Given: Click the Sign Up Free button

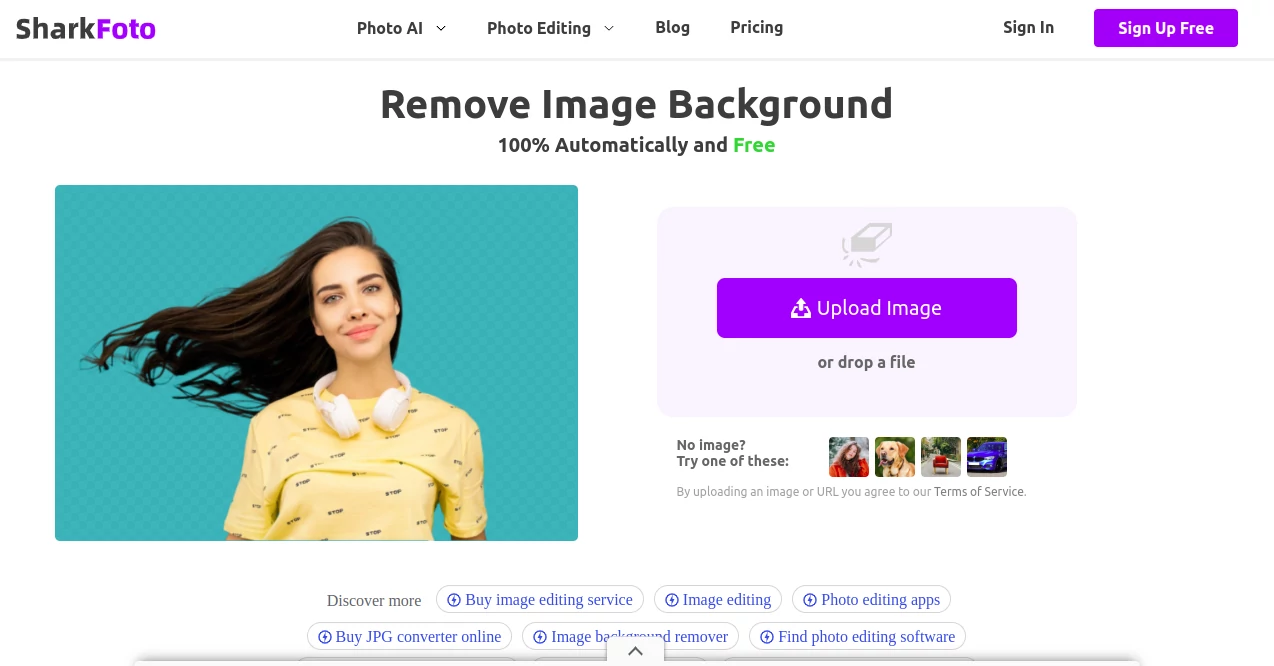Looking at the screenshot, I should tap(1165, 28).
